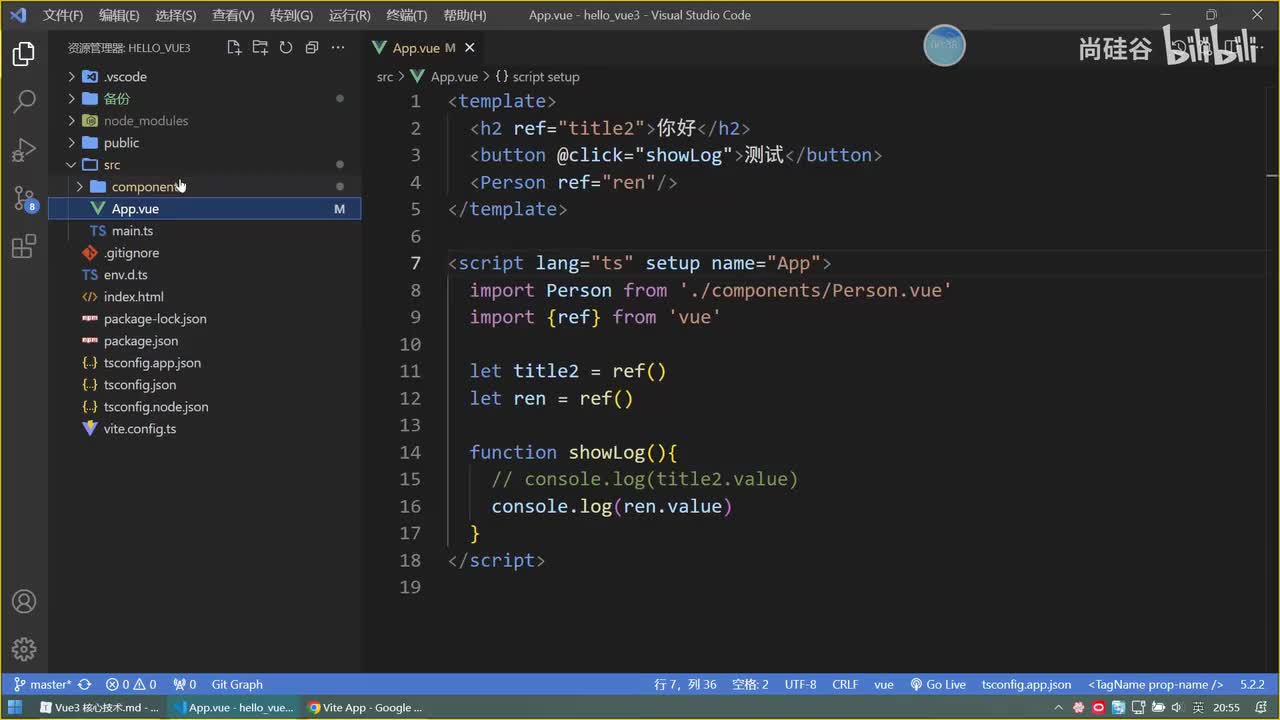
Task: Open Git Graph from status bar
Action: [237, 685]
